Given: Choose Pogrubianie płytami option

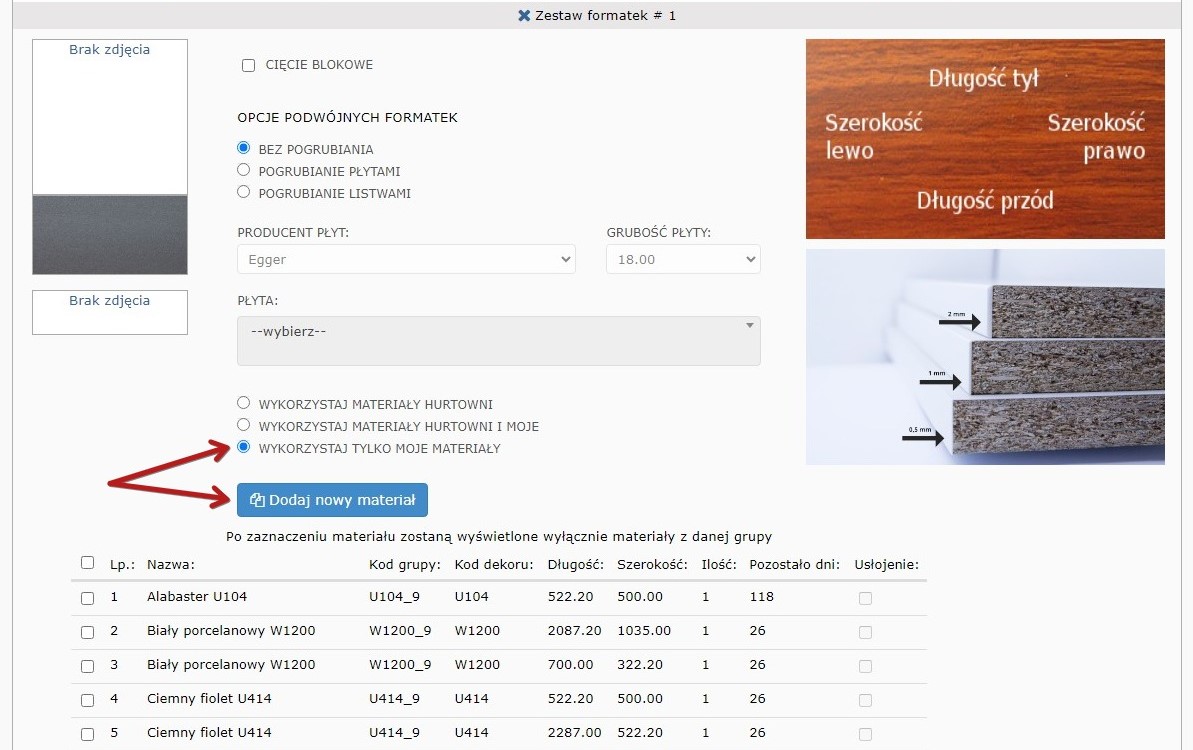Looking at the screenshot, I should pos(244,170).
